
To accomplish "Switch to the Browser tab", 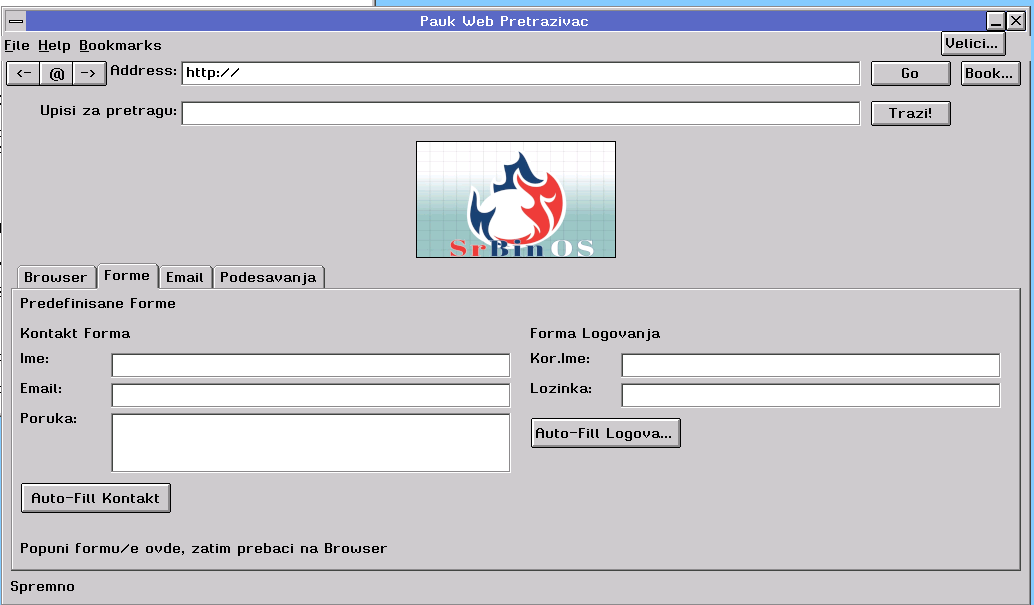I will (55, 277).
